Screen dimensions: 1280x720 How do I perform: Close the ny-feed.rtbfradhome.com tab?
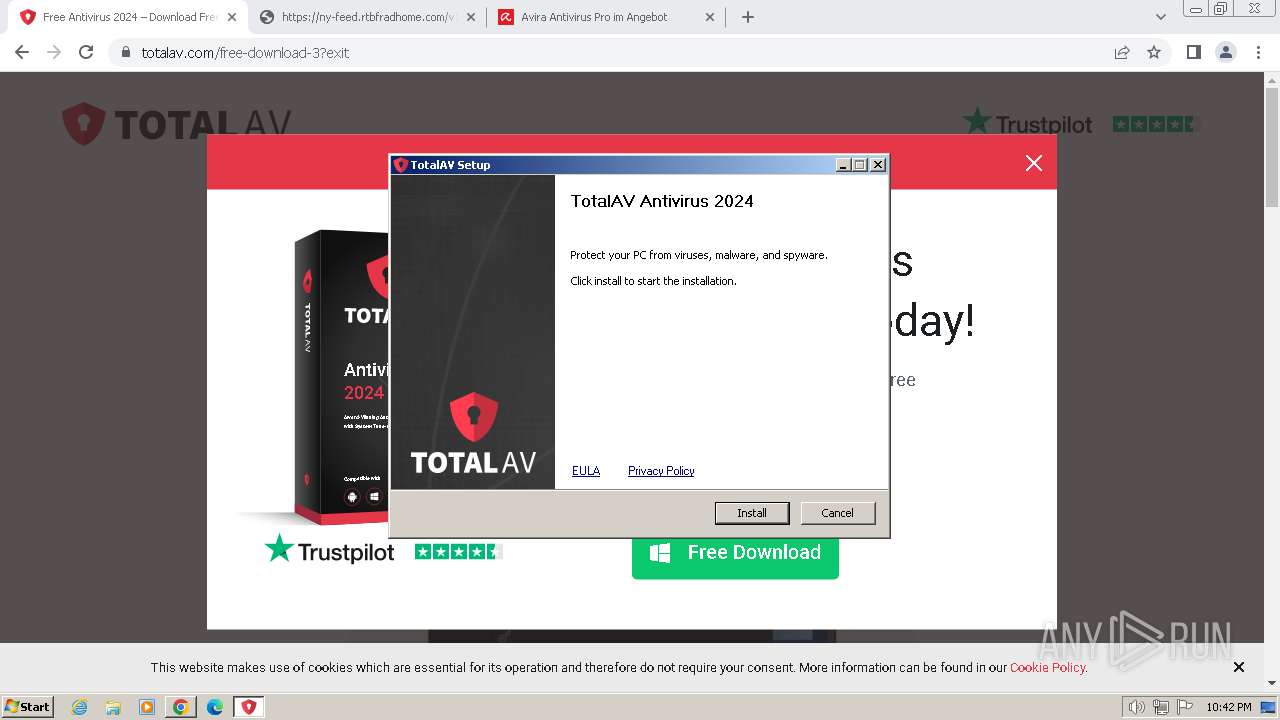tap(471, 17)
